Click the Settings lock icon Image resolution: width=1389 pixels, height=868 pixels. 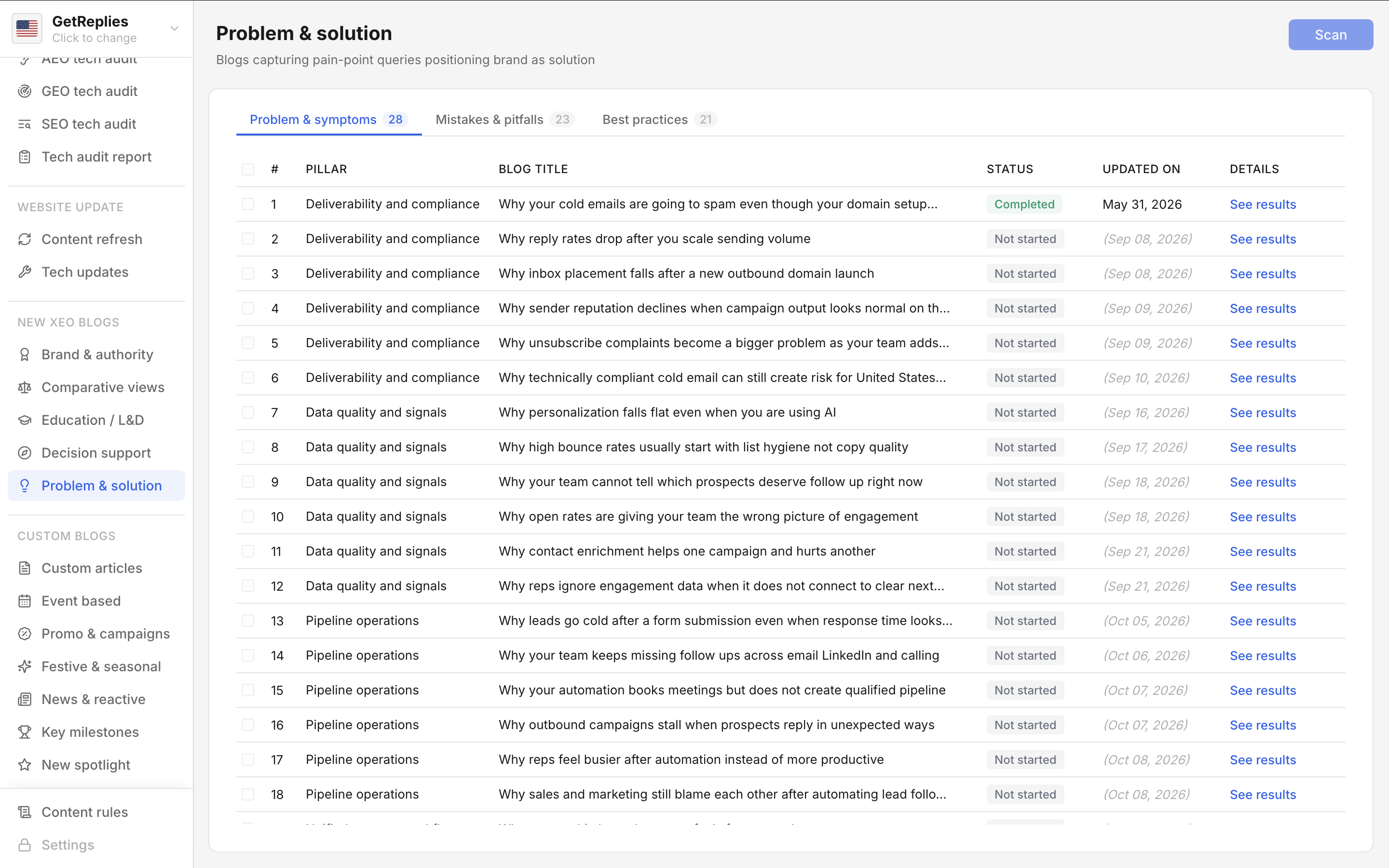coord(25,845)
